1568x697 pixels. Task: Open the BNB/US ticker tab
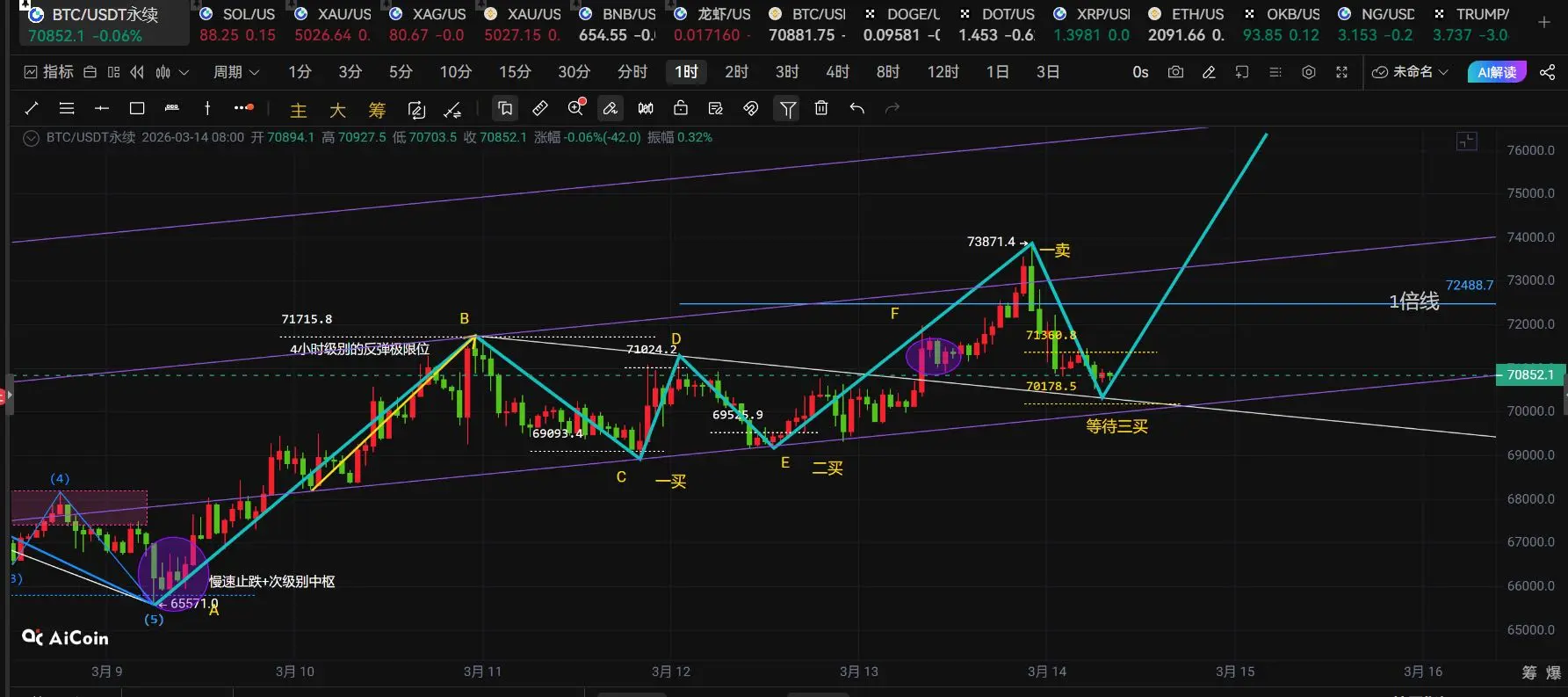click(617, 24)
